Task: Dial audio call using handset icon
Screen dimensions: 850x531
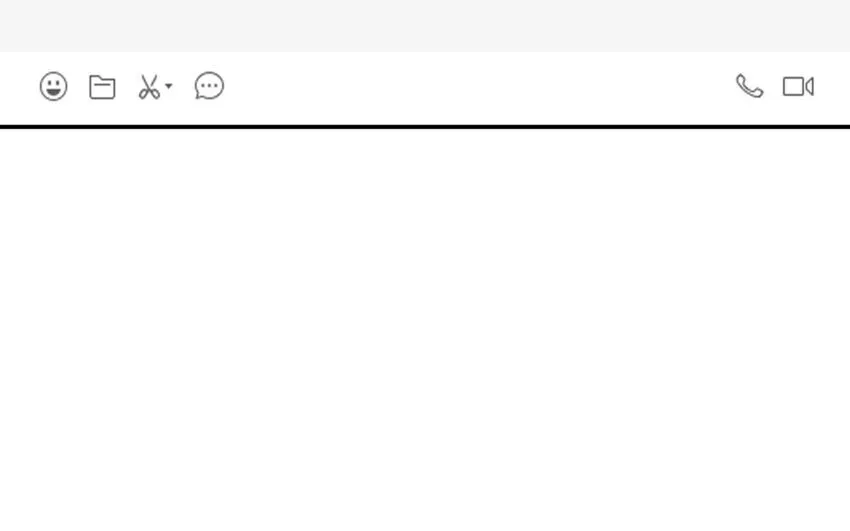Action: (x=750, y=86)
